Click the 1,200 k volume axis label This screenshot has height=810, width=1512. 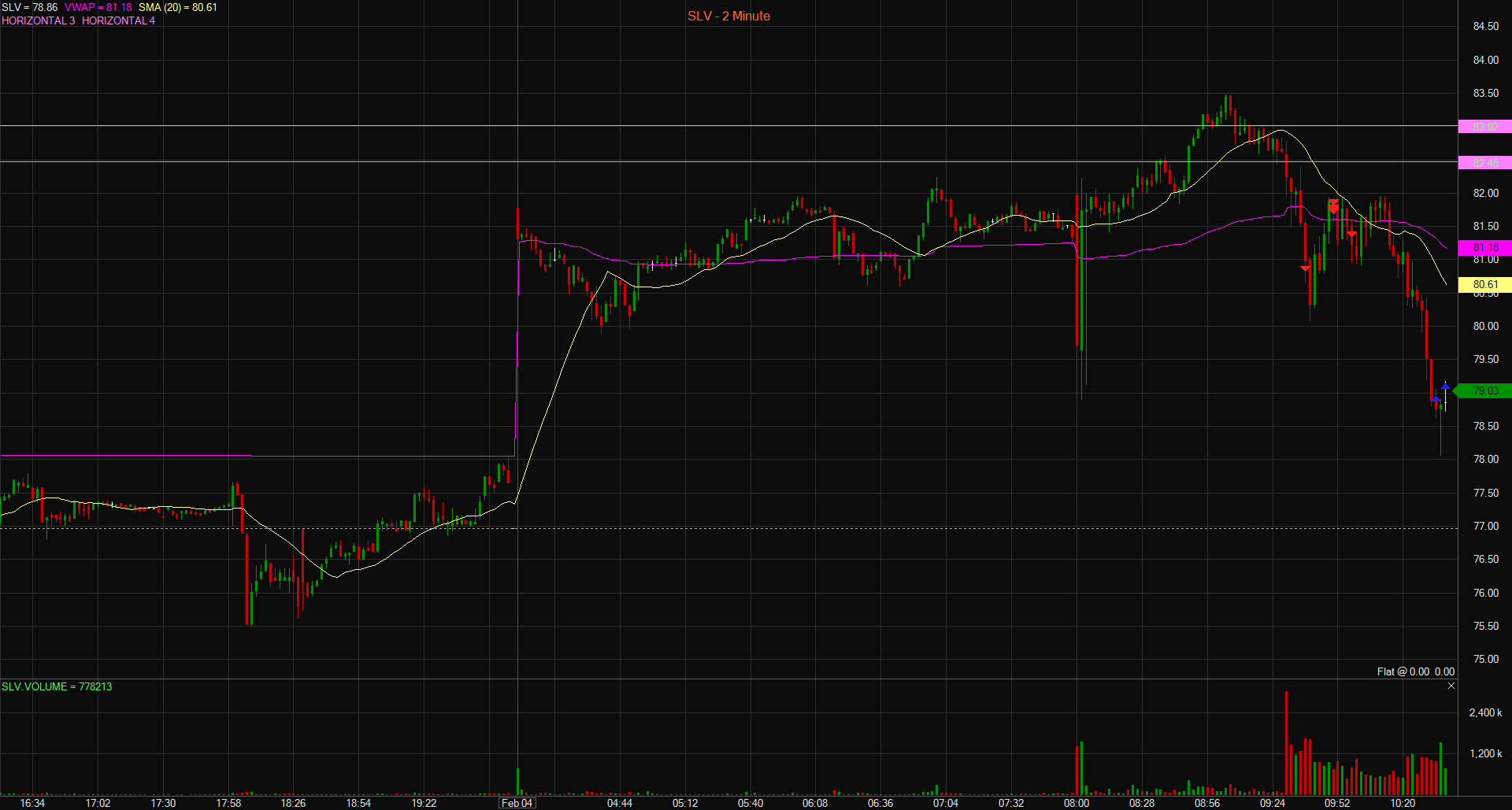(1485, 754)
